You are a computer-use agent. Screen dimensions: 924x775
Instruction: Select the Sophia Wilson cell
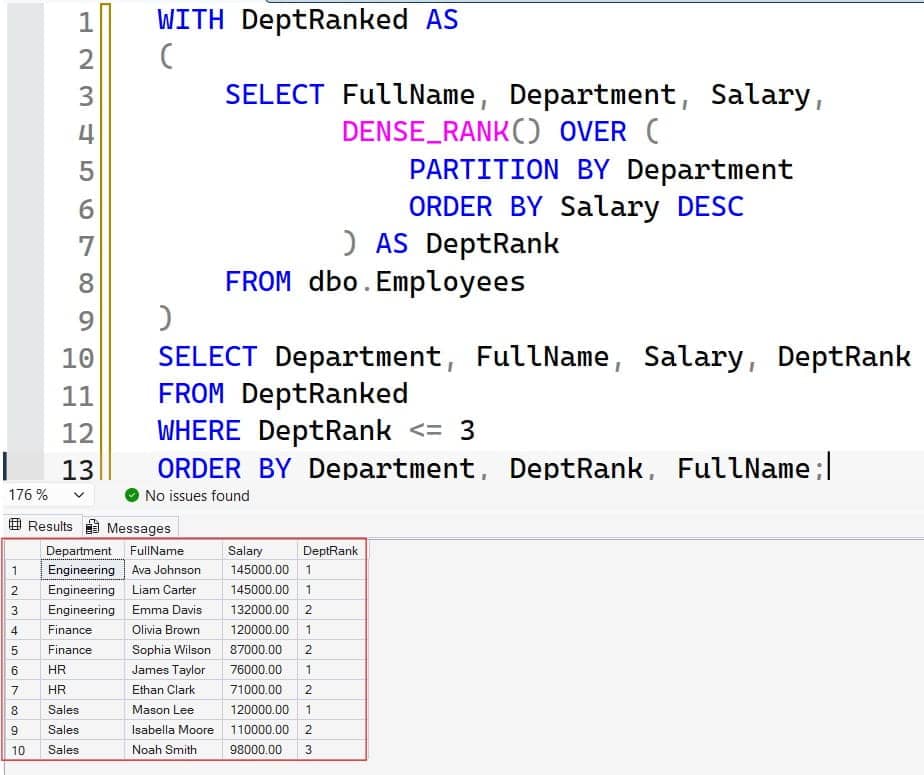(173, 650)
